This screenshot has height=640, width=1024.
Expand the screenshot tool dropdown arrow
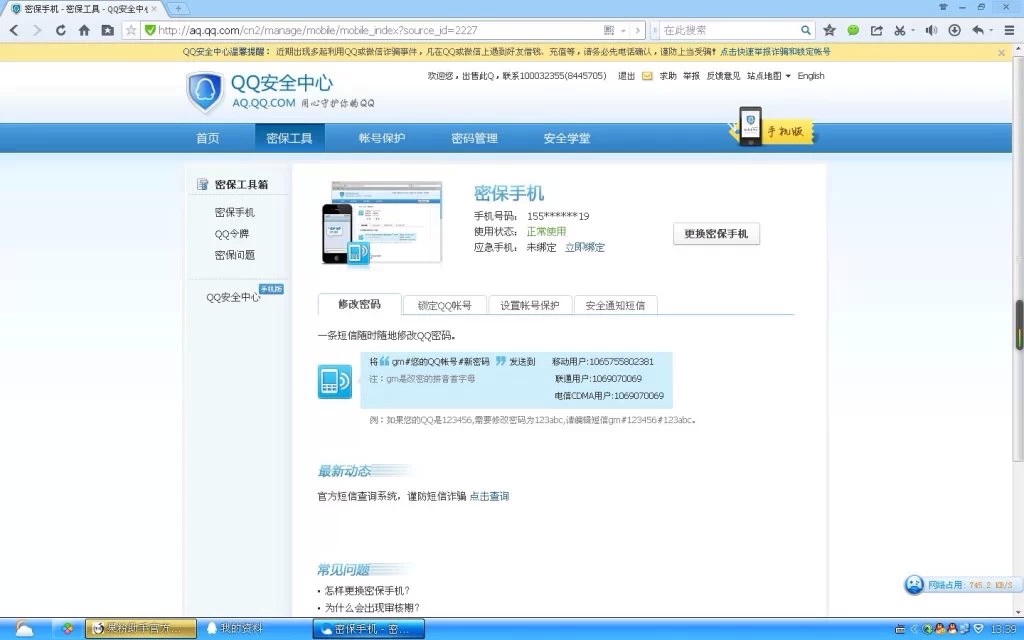click(x=912, y=30)
